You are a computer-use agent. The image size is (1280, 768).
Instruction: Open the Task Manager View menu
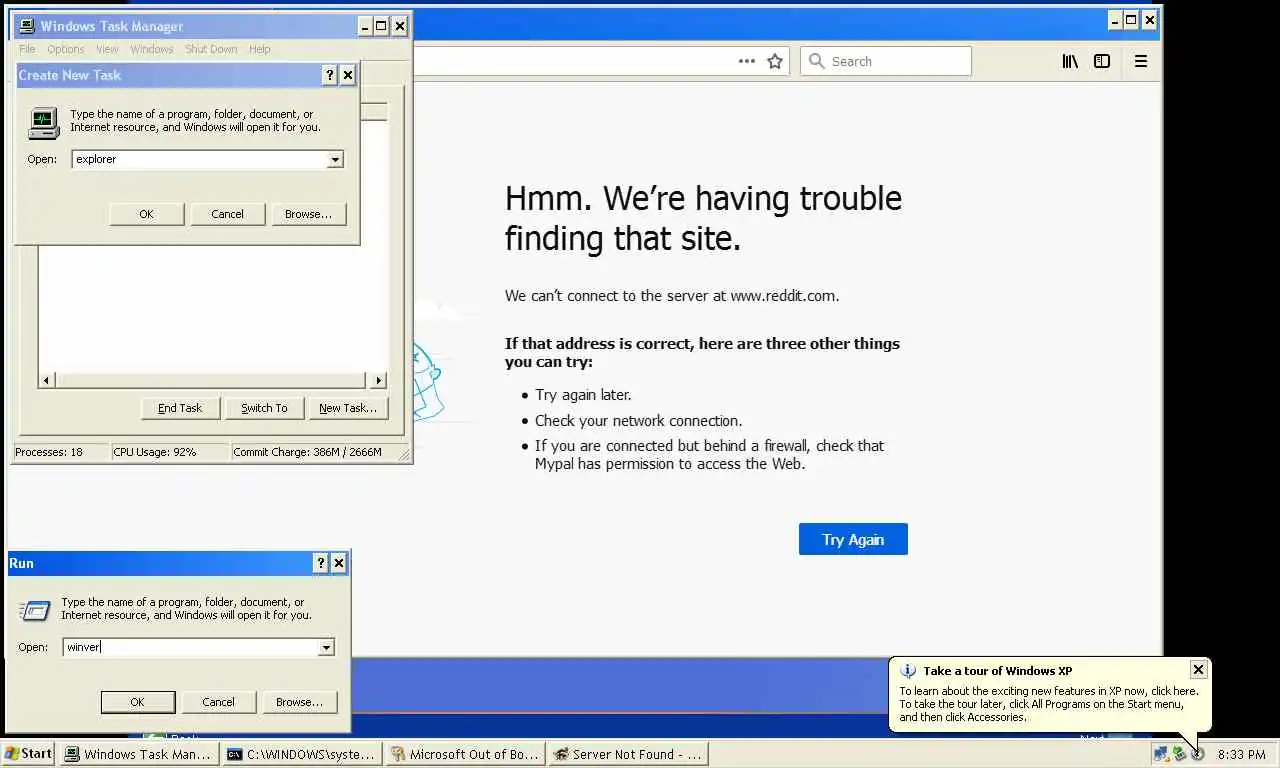(x=107, y=49)
